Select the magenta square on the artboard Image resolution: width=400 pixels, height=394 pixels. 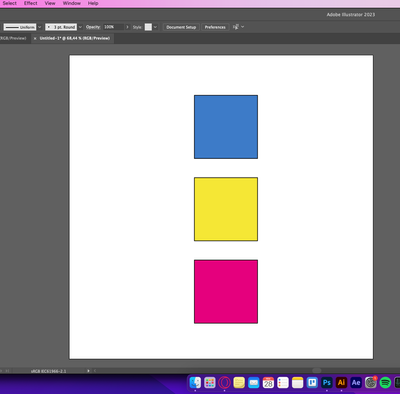(x=226, y=292)
